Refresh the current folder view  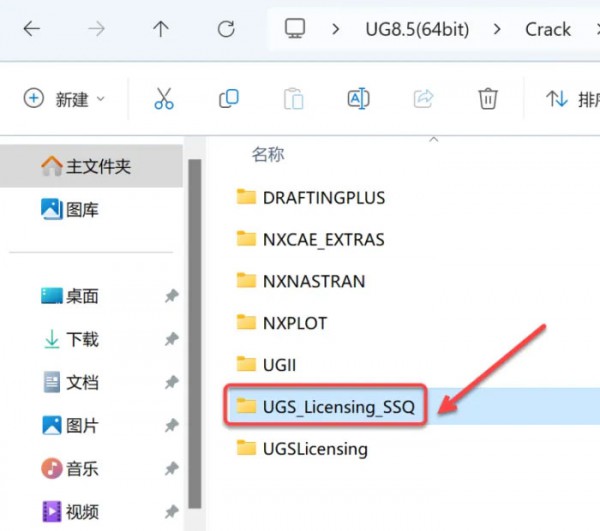click(x=226, y=29)
